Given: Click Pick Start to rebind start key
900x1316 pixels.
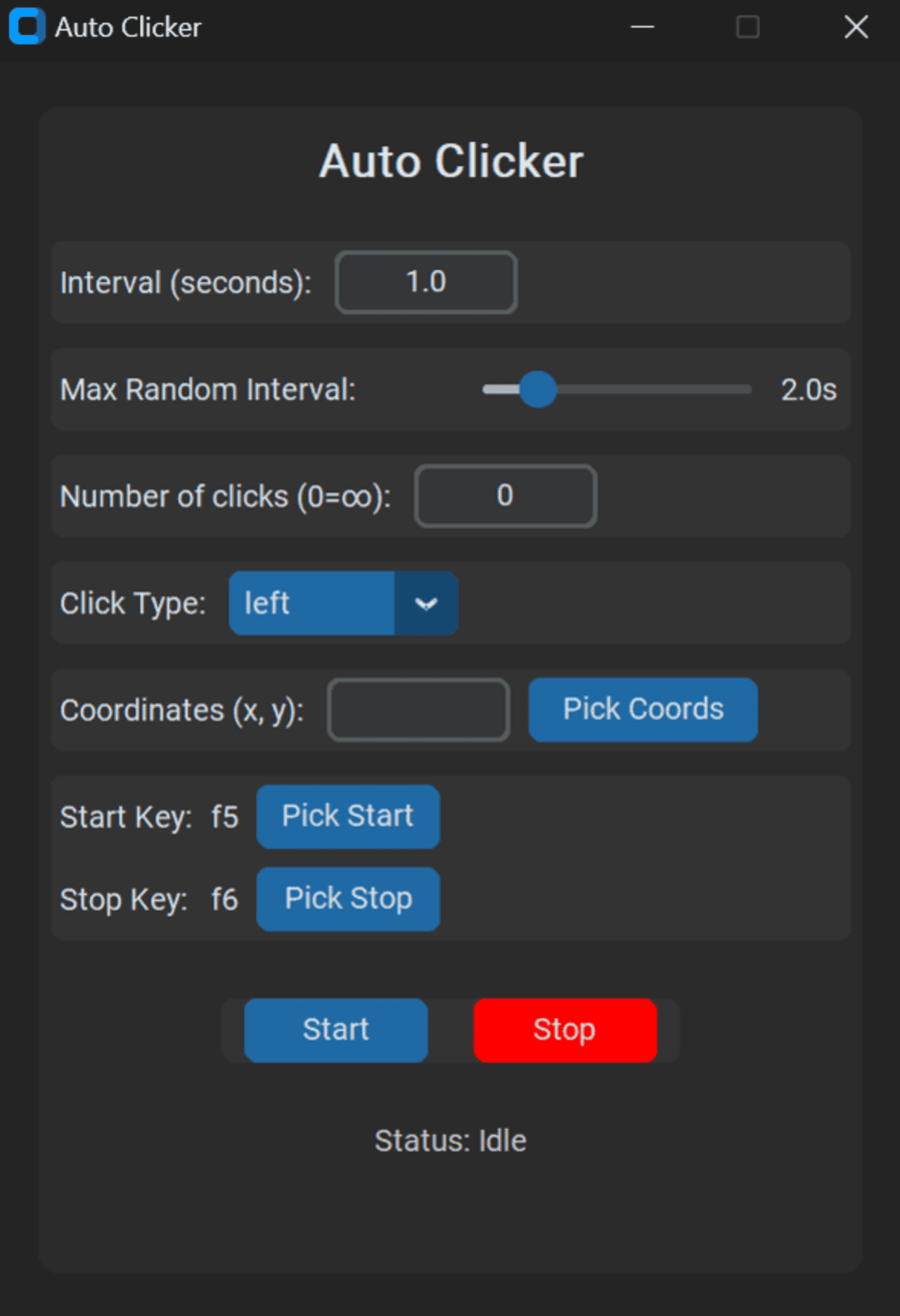Looking at the screenshot, I should coord(347,816).
